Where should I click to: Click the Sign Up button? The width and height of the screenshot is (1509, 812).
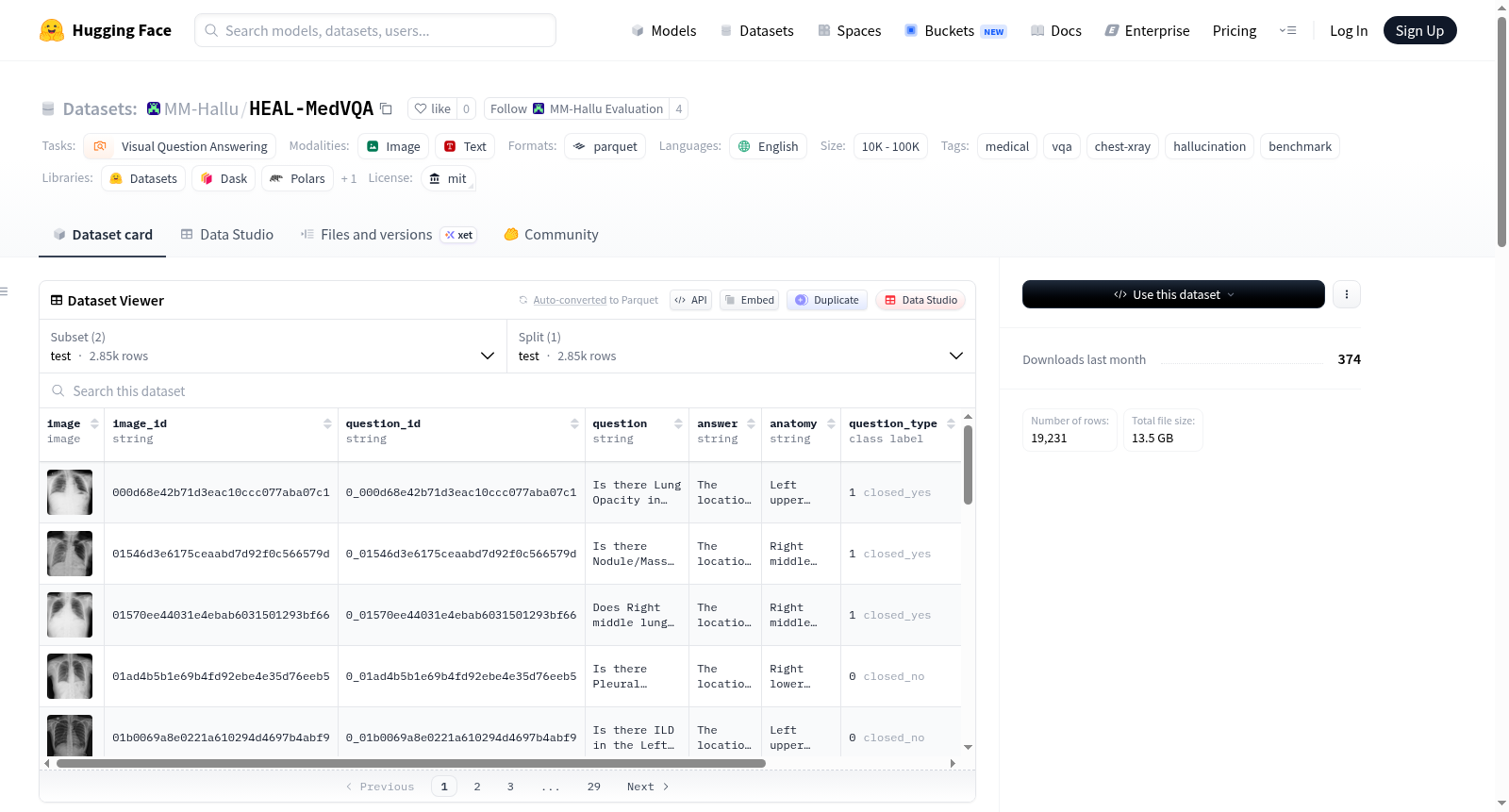click(x=1419, y=30)
